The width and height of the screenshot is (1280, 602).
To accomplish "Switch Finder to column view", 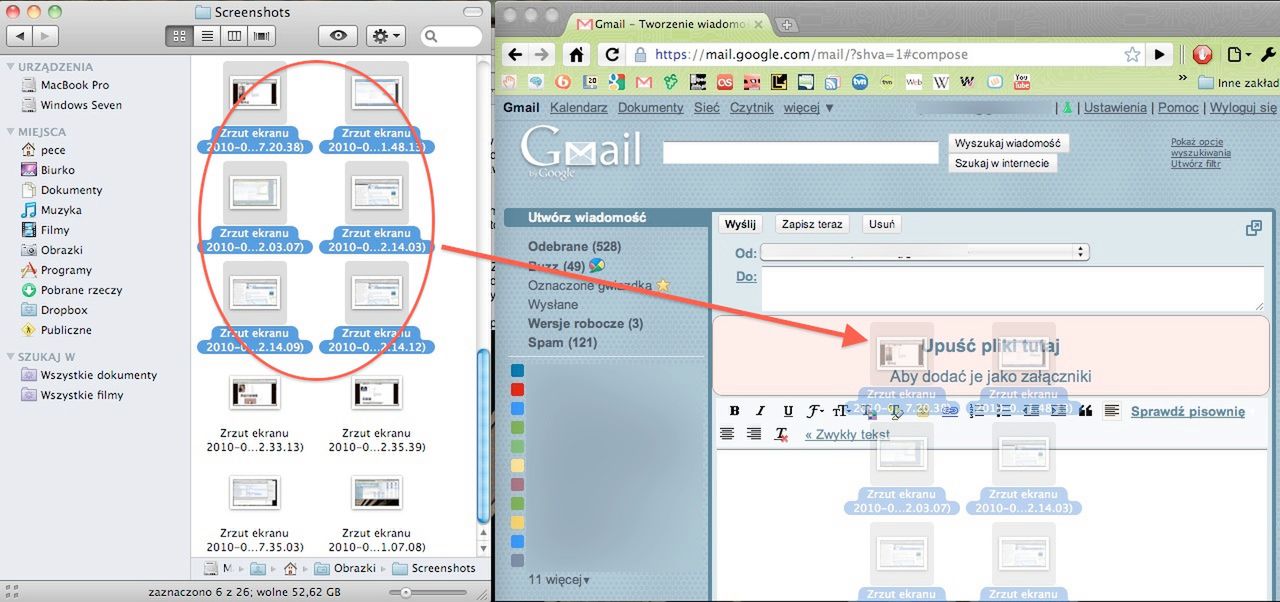I will click(x=235, y=36).
